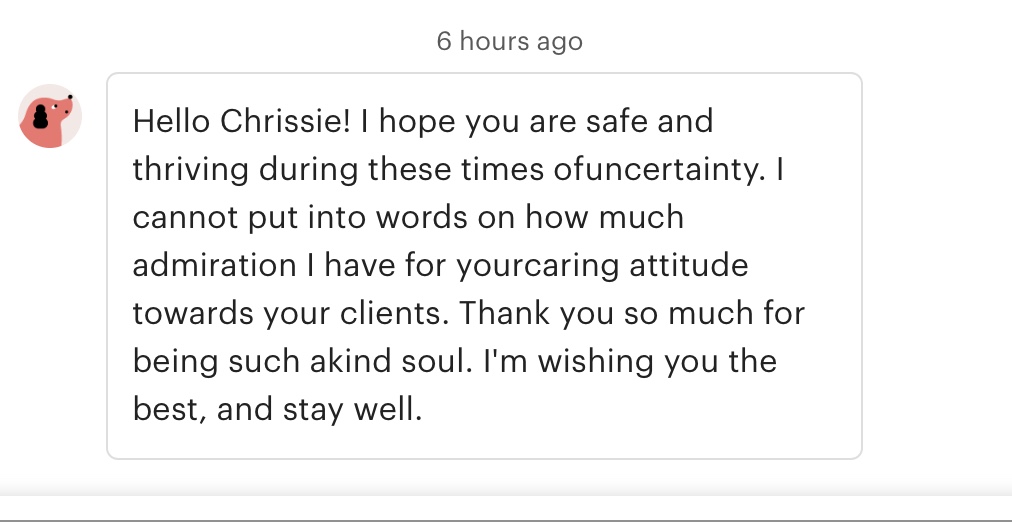1012x522 pixels.
Task: Click the misspelled "ofuncertainty" text
Action: pyautogui.click(x=660, y=170)
